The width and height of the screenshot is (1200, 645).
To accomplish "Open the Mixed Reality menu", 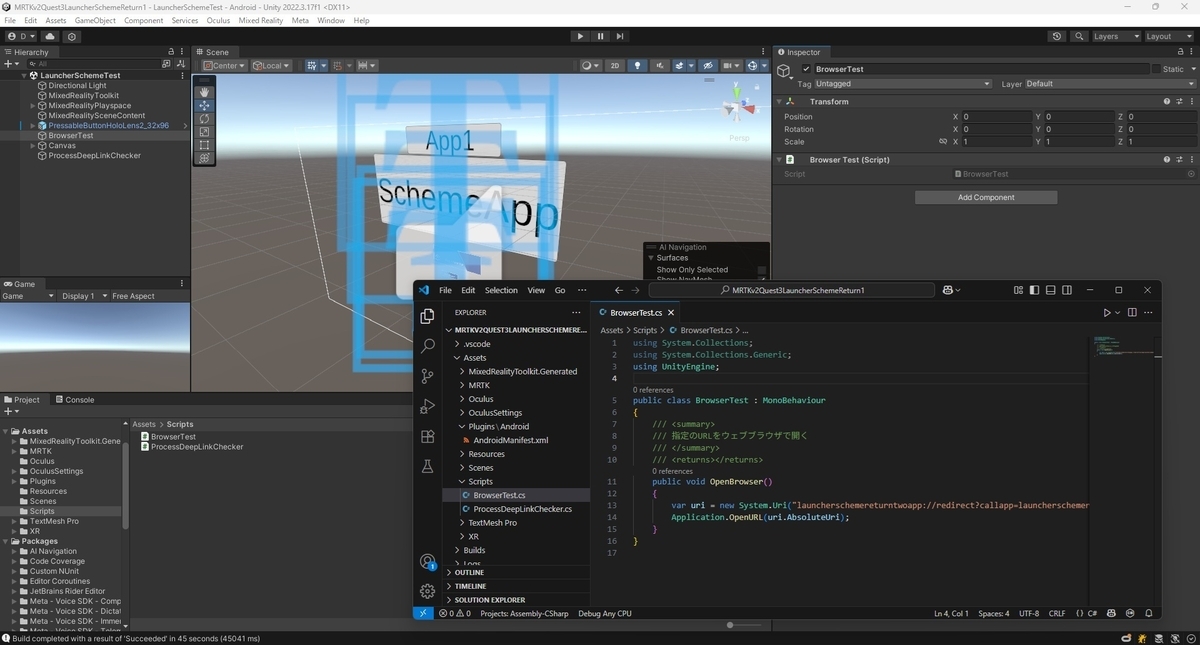I will [x=260, y=20].
